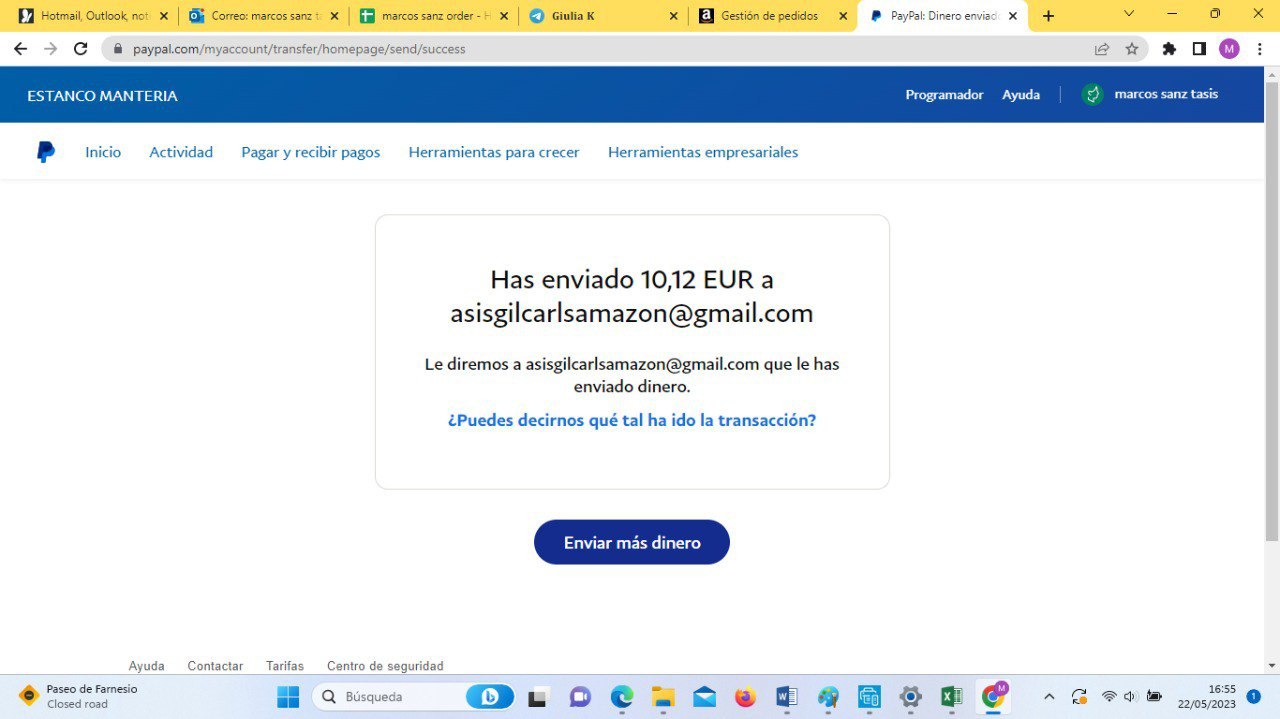The height and width of the screenshot is (719, 1280).
Task: Expand the system tray hidden icons chevron
Action: click(x=1049, y=697)
